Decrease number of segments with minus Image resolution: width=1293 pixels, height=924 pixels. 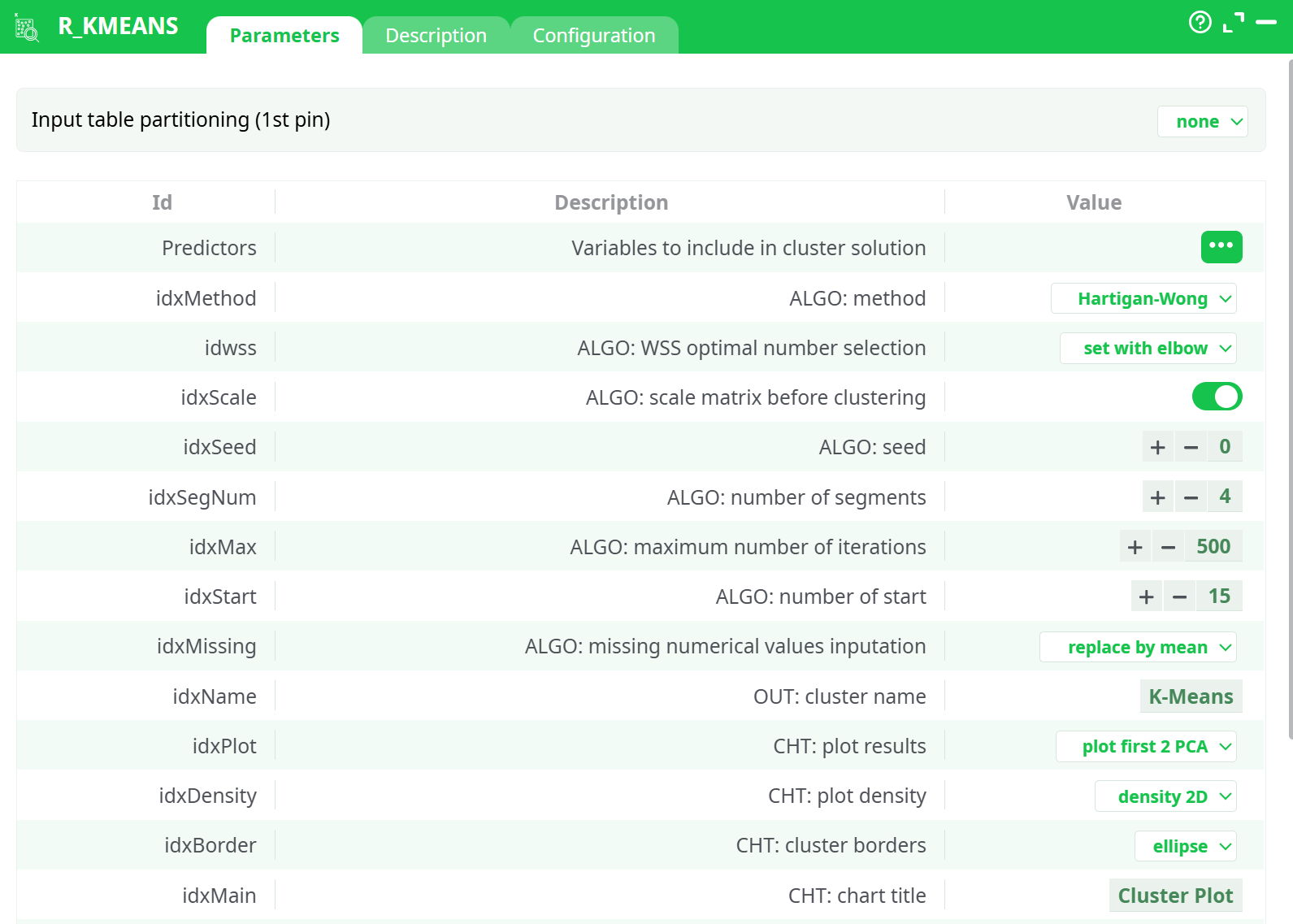tap(1191, 497)
